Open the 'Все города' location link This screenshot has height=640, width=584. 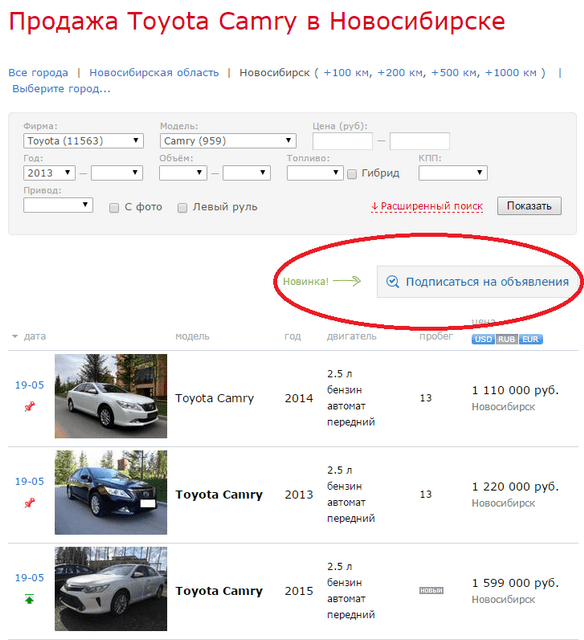tap(38, 73)
